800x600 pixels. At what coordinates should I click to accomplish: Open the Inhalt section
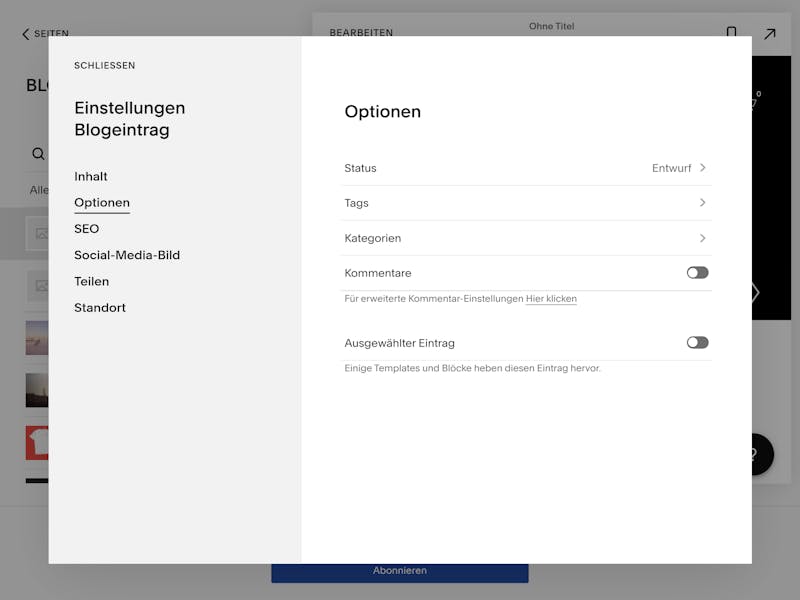tap(91, 177)
